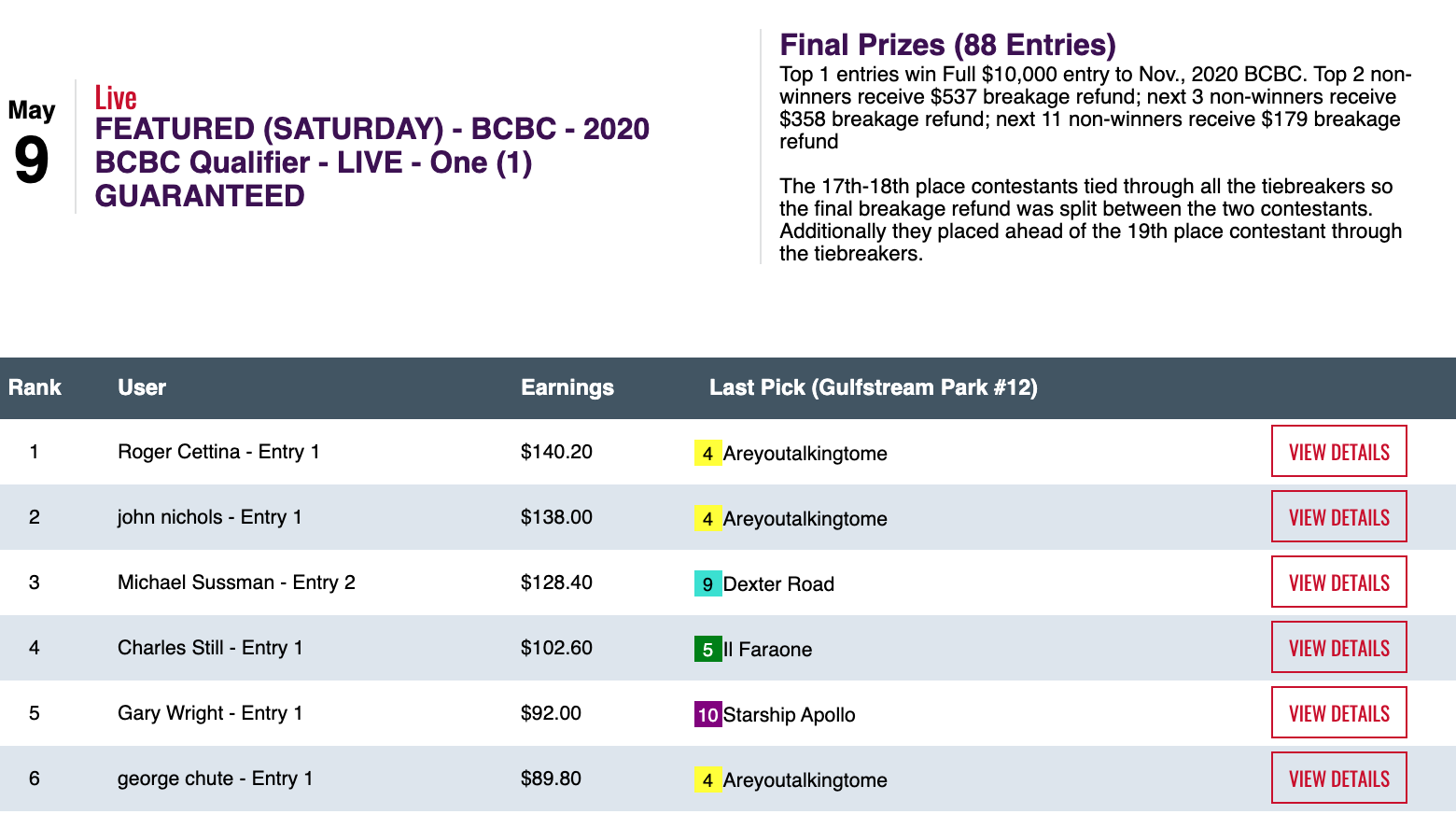Click the Last Pick Gulfstream Park column header
Screen dimensions: 1456x814
pyautogui.click(x=873, y=387)
